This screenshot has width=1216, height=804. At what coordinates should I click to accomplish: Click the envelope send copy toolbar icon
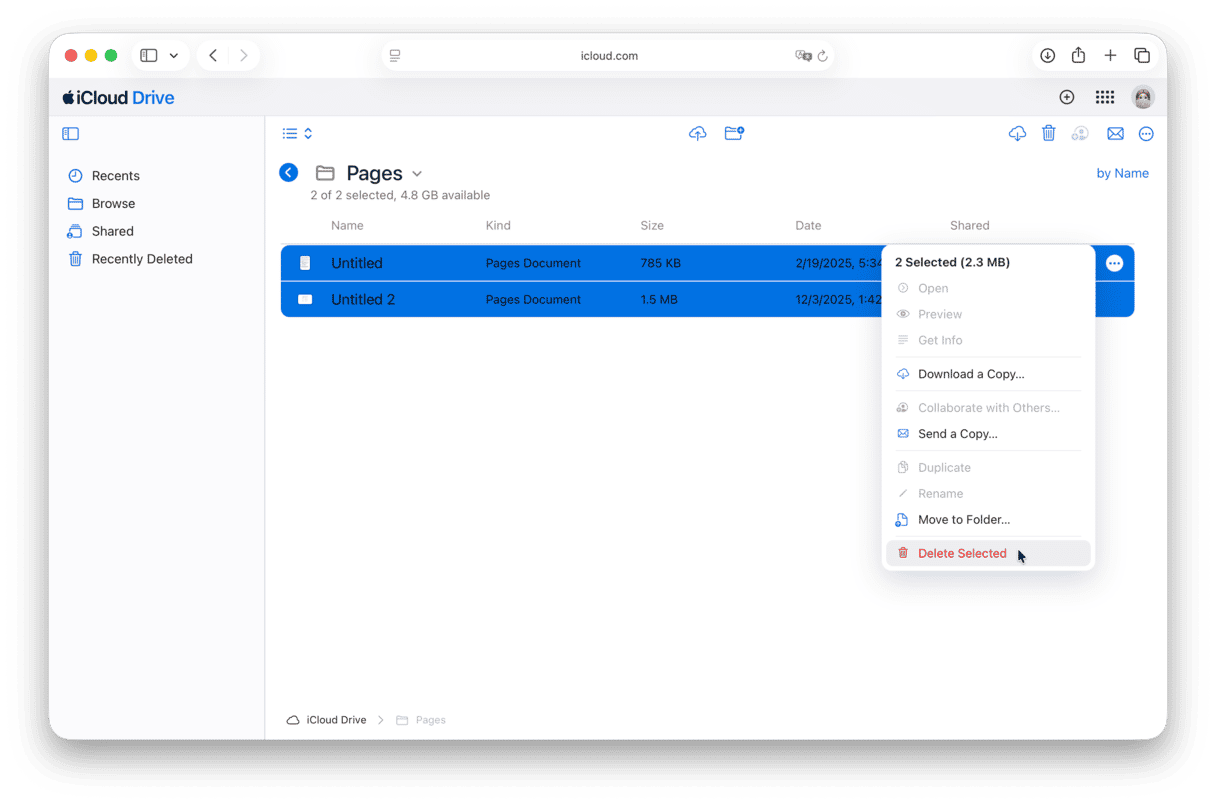coord(1115,133)
